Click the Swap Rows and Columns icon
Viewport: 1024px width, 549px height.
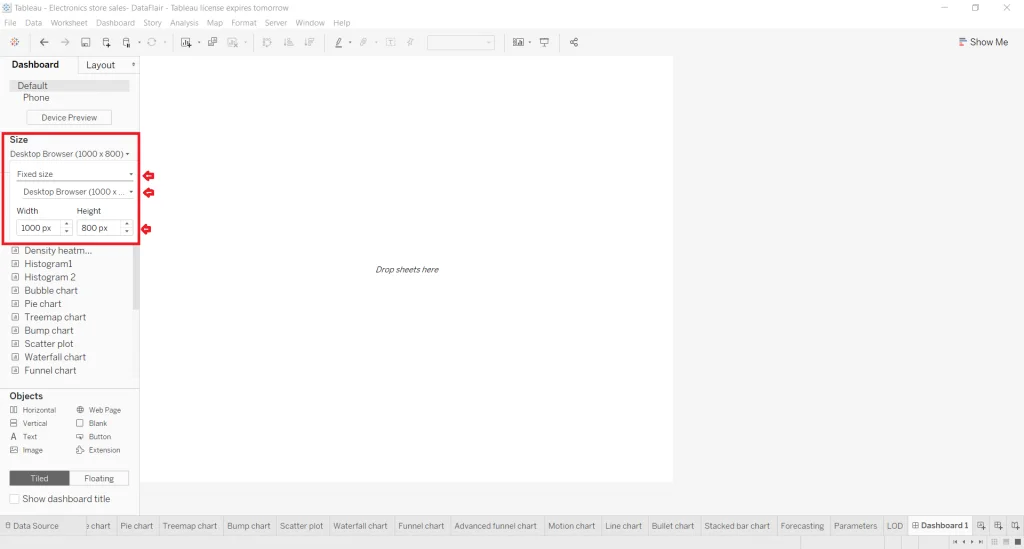[x=266, y=42]
